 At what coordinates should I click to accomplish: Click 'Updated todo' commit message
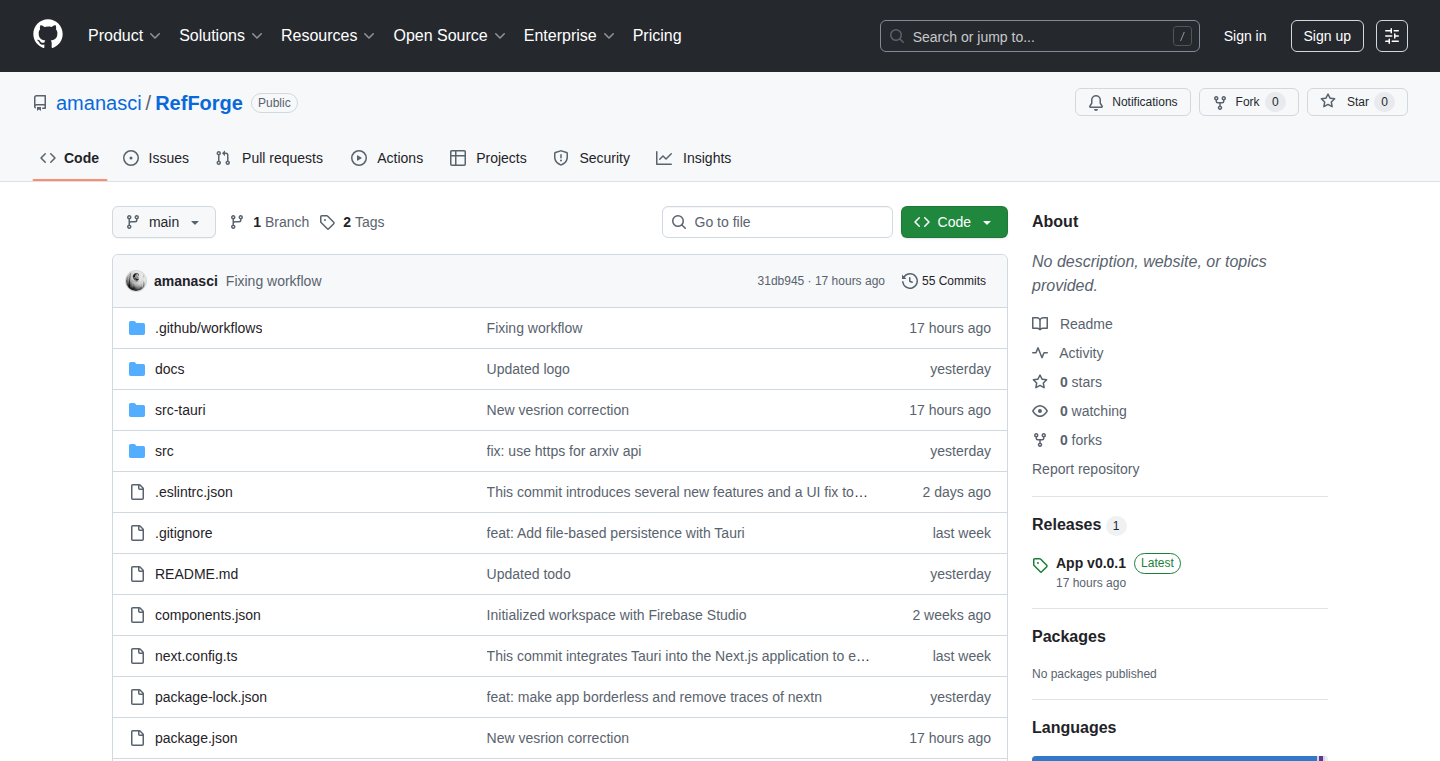(528, 574)
